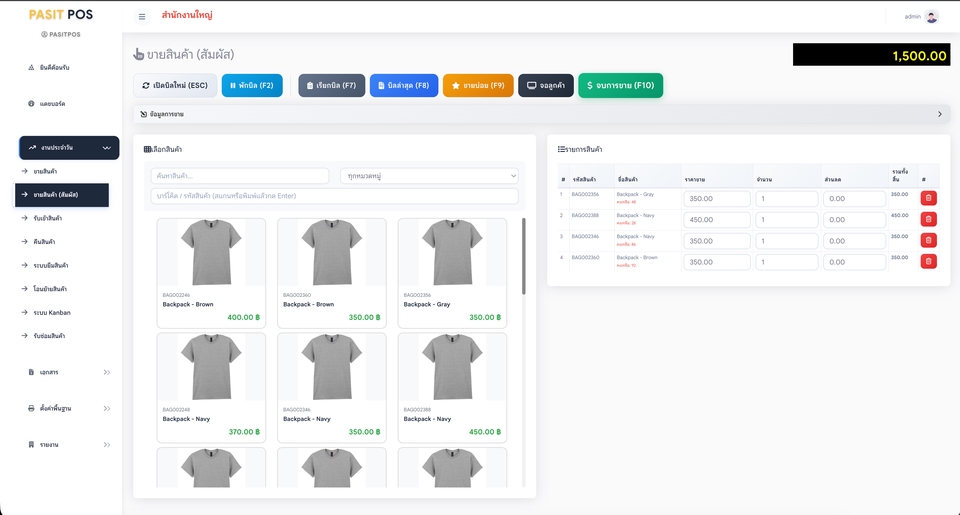The width and height of the screenshot is (960, 515).
Task: Finish the sale with จบการขาย (F10)
Action: tap(620, 85)
